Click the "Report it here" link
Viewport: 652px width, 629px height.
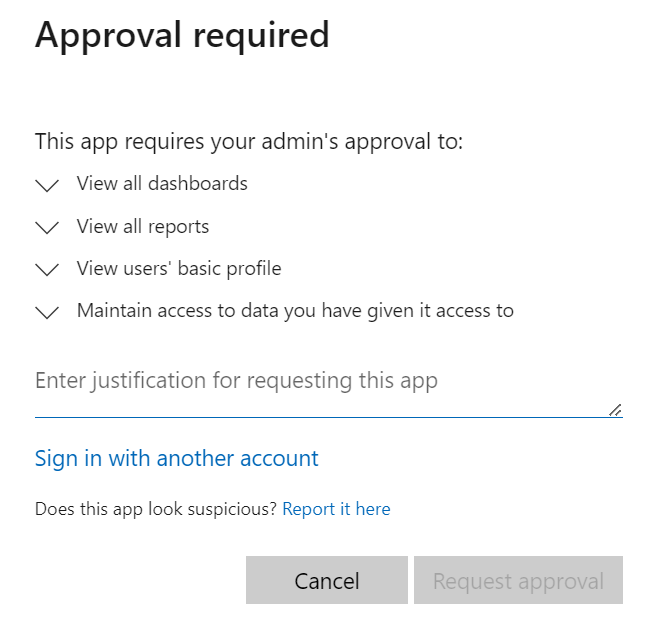[x=336, y=509]
